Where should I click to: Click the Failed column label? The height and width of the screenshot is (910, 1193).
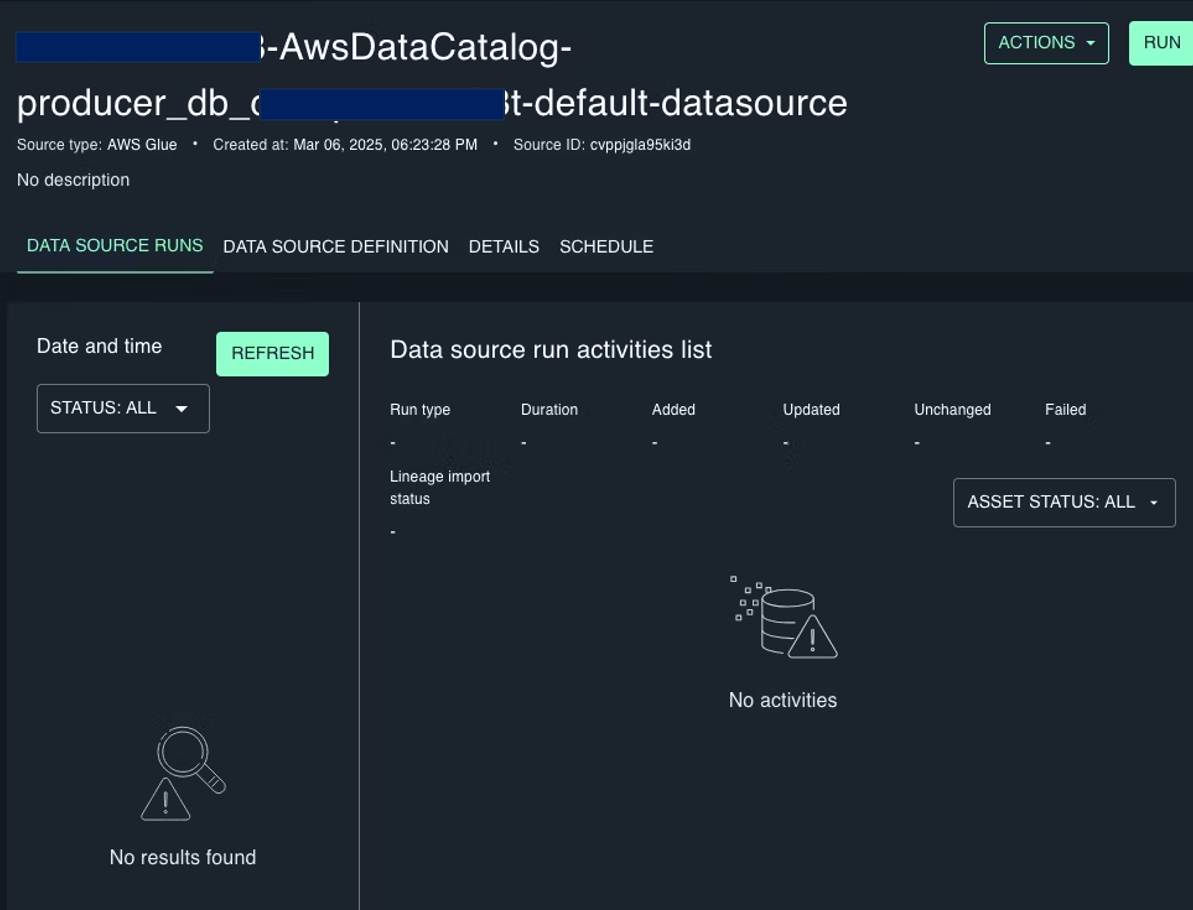(1065, 409)
